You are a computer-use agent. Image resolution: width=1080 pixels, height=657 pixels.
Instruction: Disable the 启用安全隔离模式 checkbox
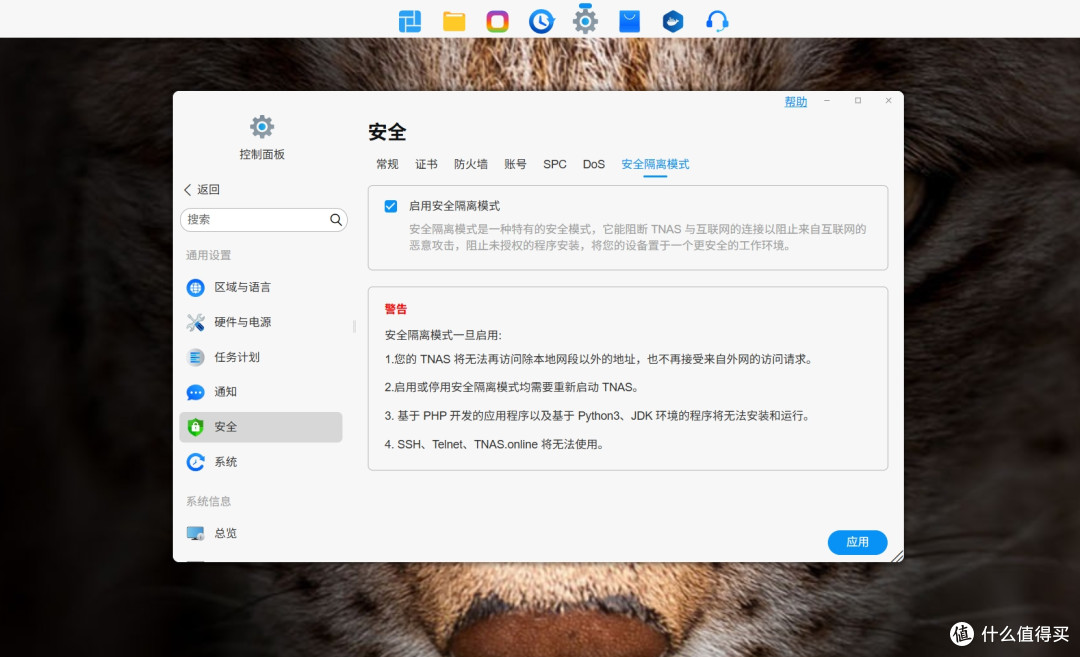pyautogui.click(x=391, y=206)
